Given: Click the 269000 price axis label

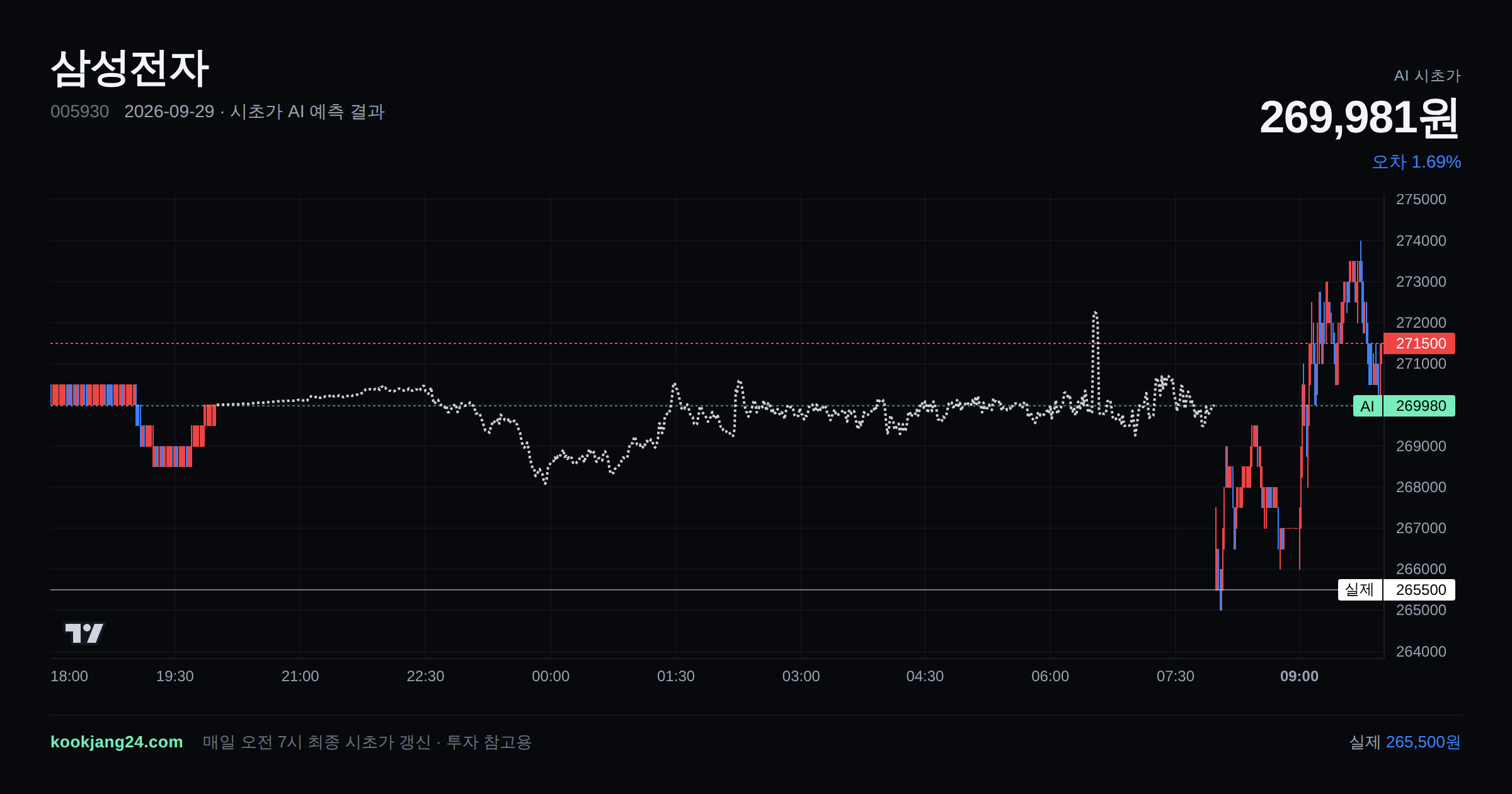Looking at the screenshot, I should 1421,446.
